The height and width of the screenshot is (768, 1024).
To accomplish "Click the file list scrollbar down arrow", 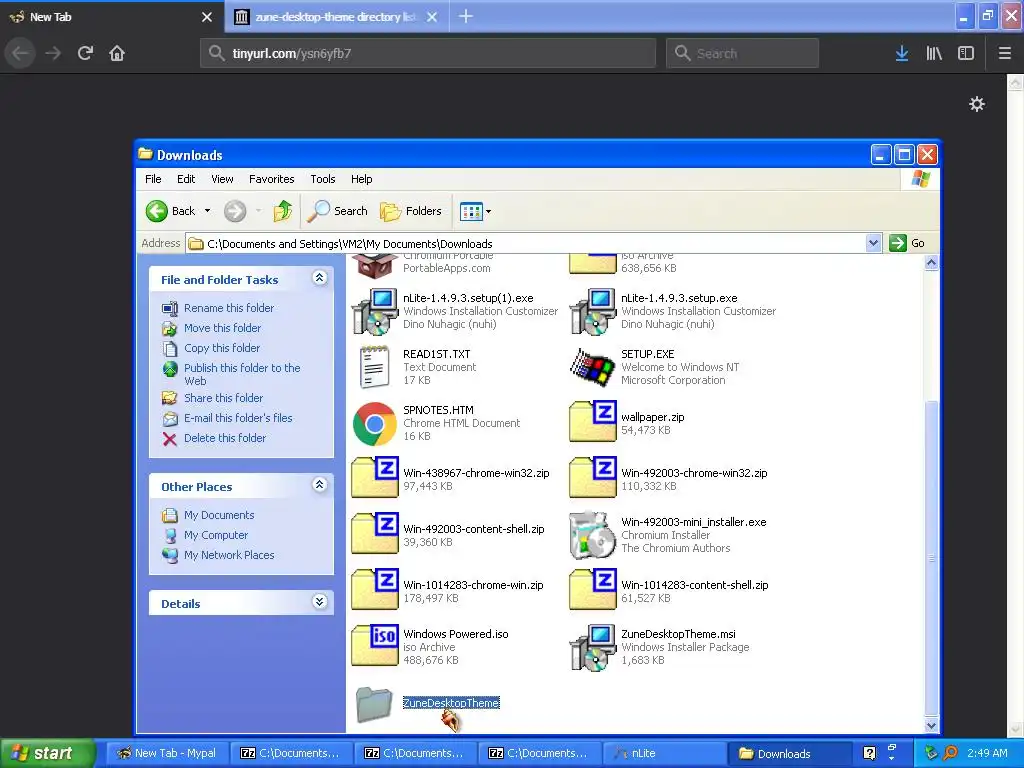I will 931,725.
